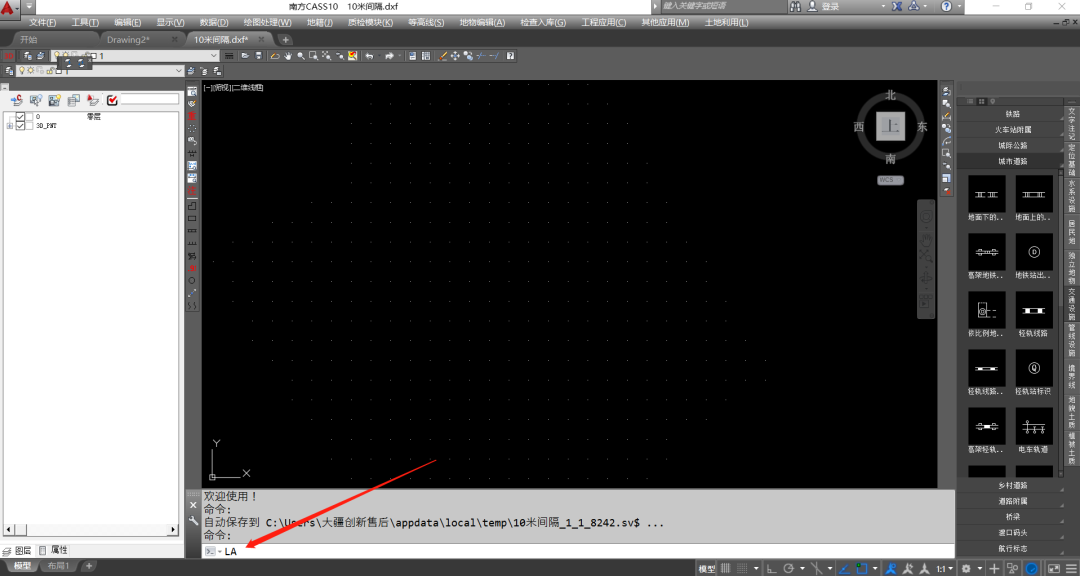
Task: Click the customization three-lines status icon
Action: tap(1070, 568)
